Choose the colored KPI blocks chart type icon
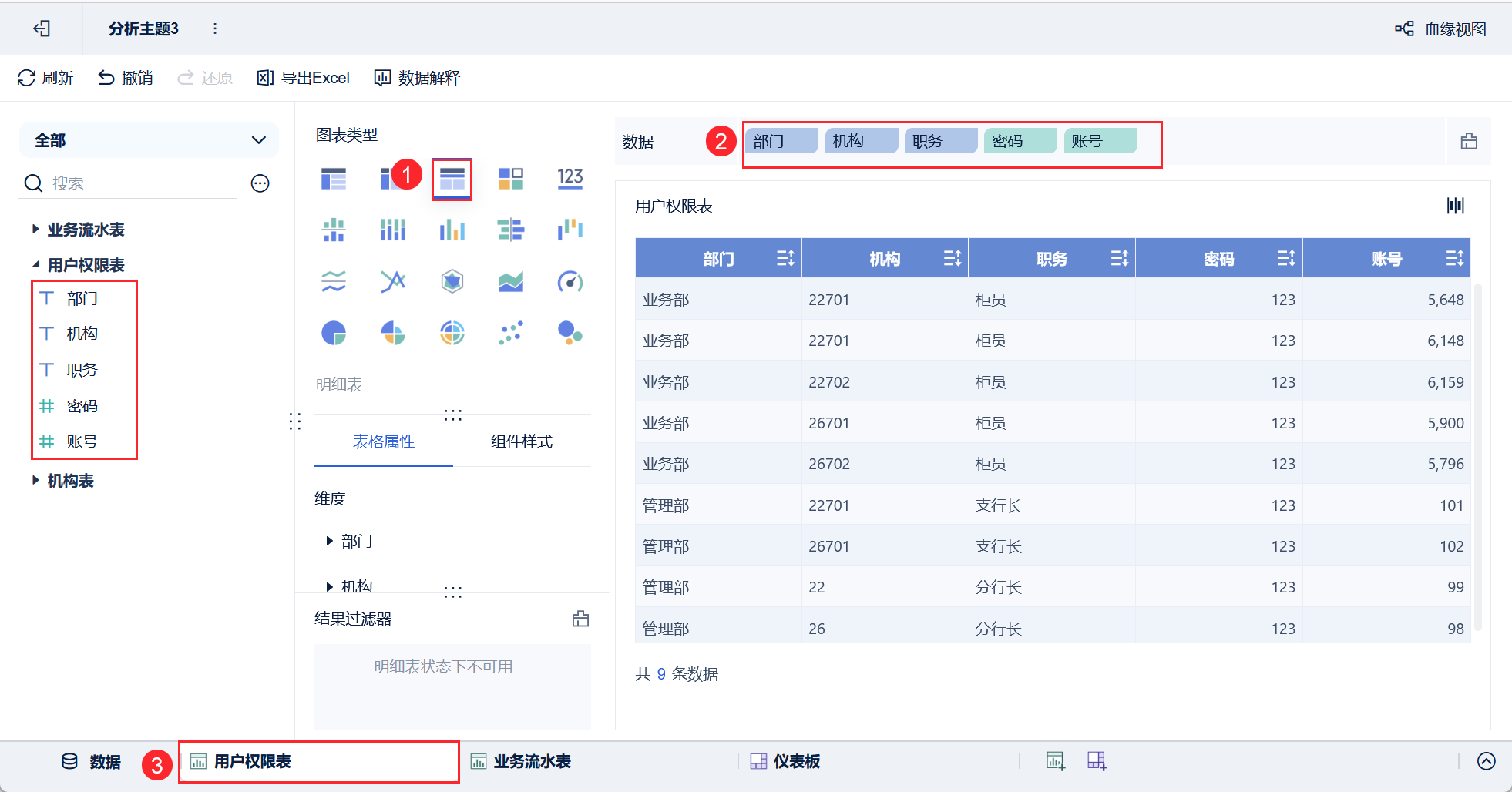 tap(511, 179)
